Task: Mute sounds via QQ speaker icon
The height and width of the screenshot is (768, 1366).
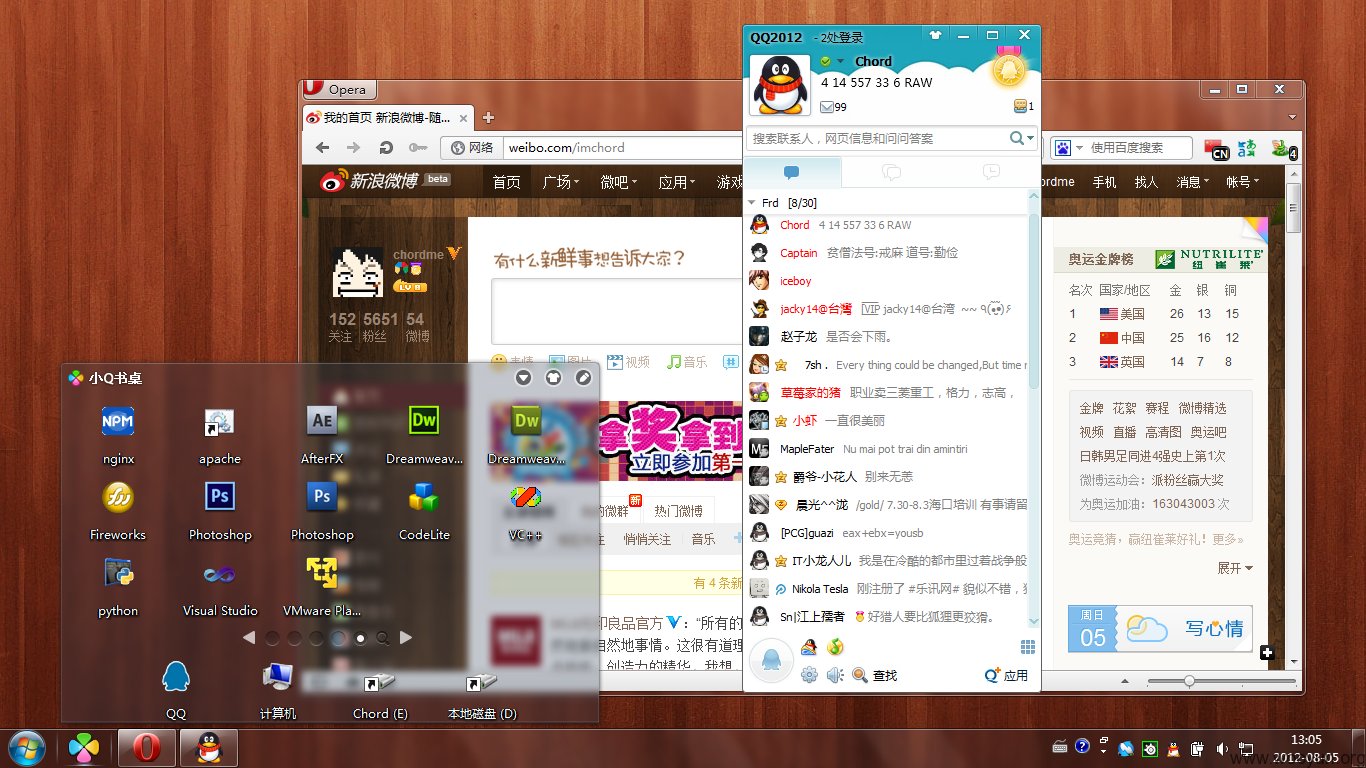Action: pos(835,675)
